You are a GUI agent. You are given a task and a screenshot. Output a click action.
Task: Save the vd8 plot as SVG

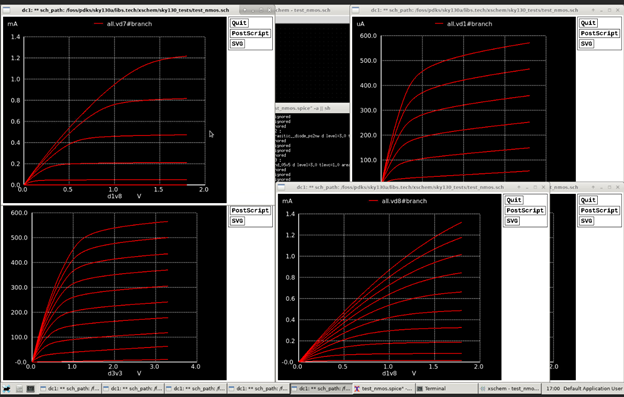[512, 221]
